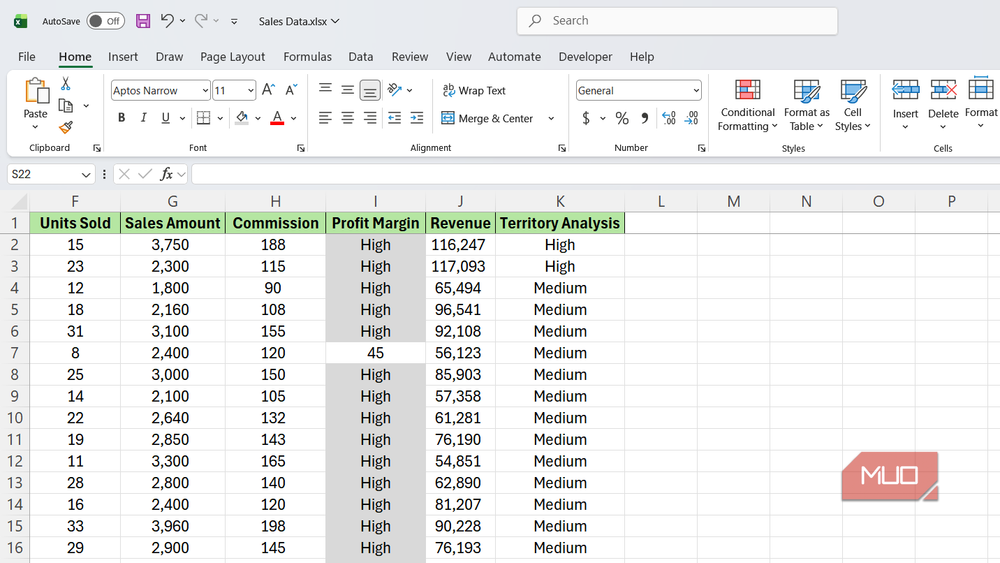Switch to the Insert tab
Image resolution: width=1000 pixels, height=563 pixels.
click(123, 57)
